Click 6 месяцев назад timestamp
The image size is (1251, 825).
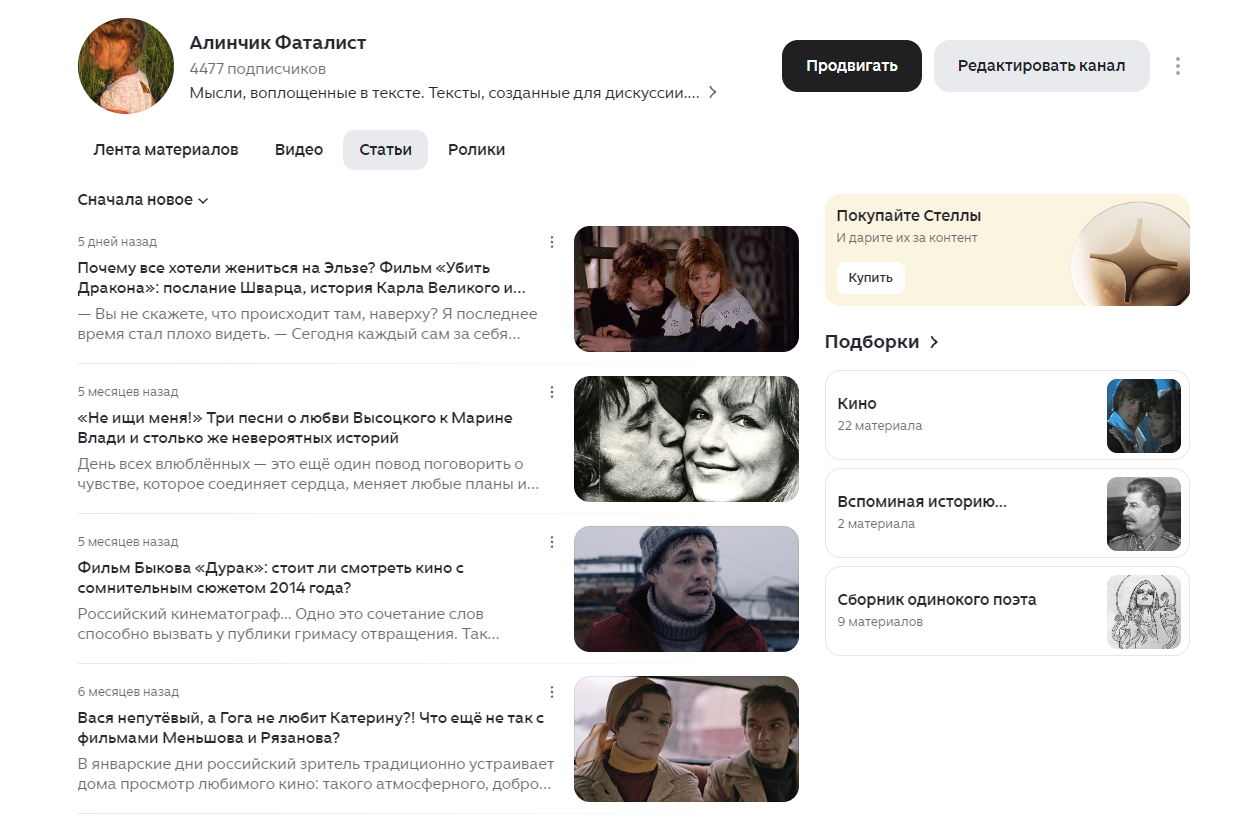click(128, 692)
